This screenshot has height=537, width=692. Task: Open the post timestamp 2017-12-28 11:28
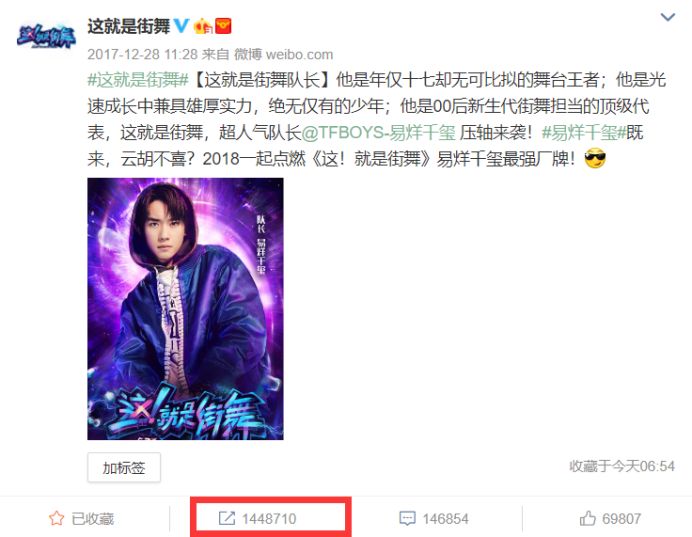click(143, 54)
